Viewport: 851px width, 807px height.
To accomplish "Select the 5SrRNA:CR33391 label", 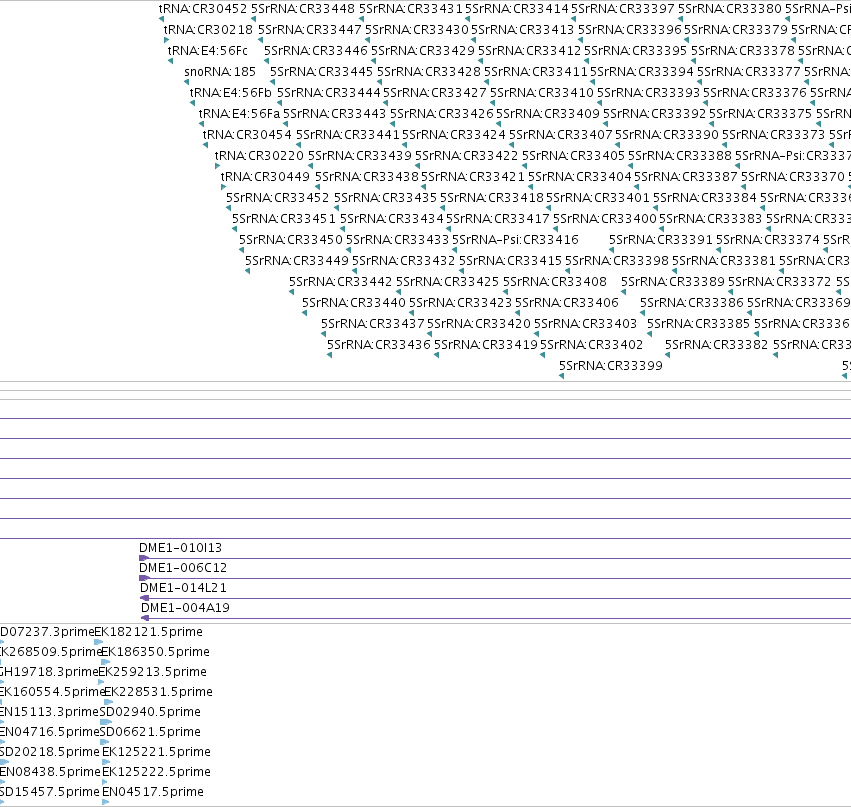I will tap(661, 240).
